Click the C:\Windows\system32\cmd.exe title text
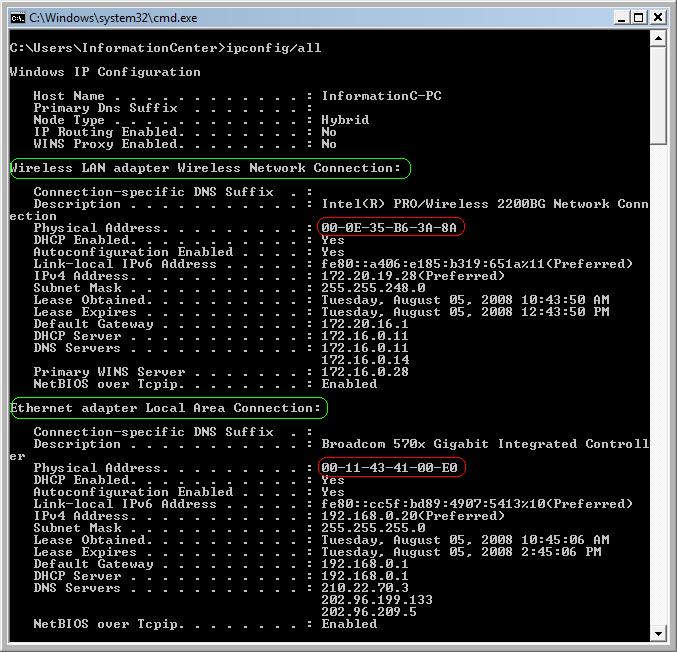 coord(112,18)
